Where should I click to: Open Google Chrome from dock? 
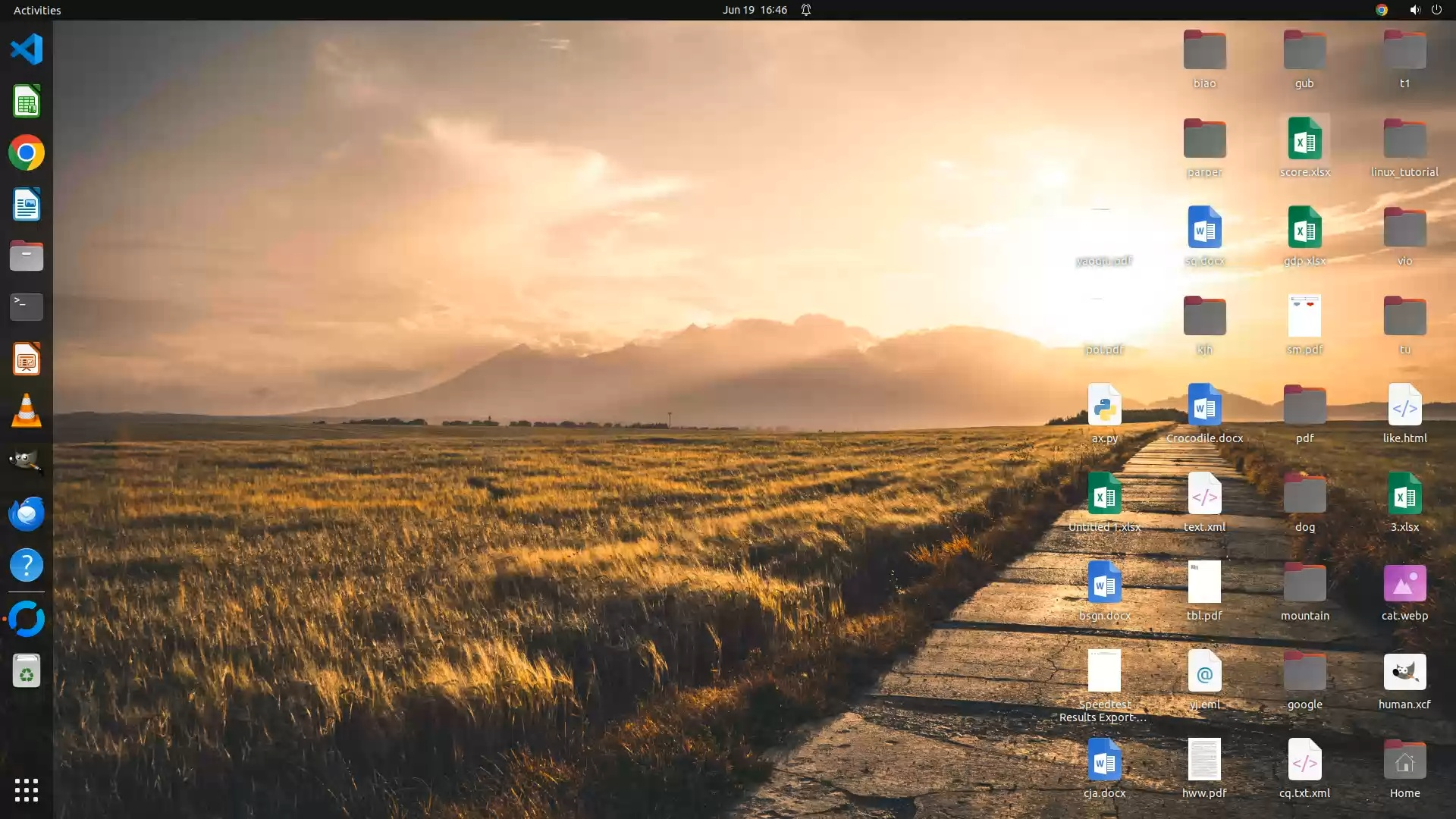coord(27,153)
